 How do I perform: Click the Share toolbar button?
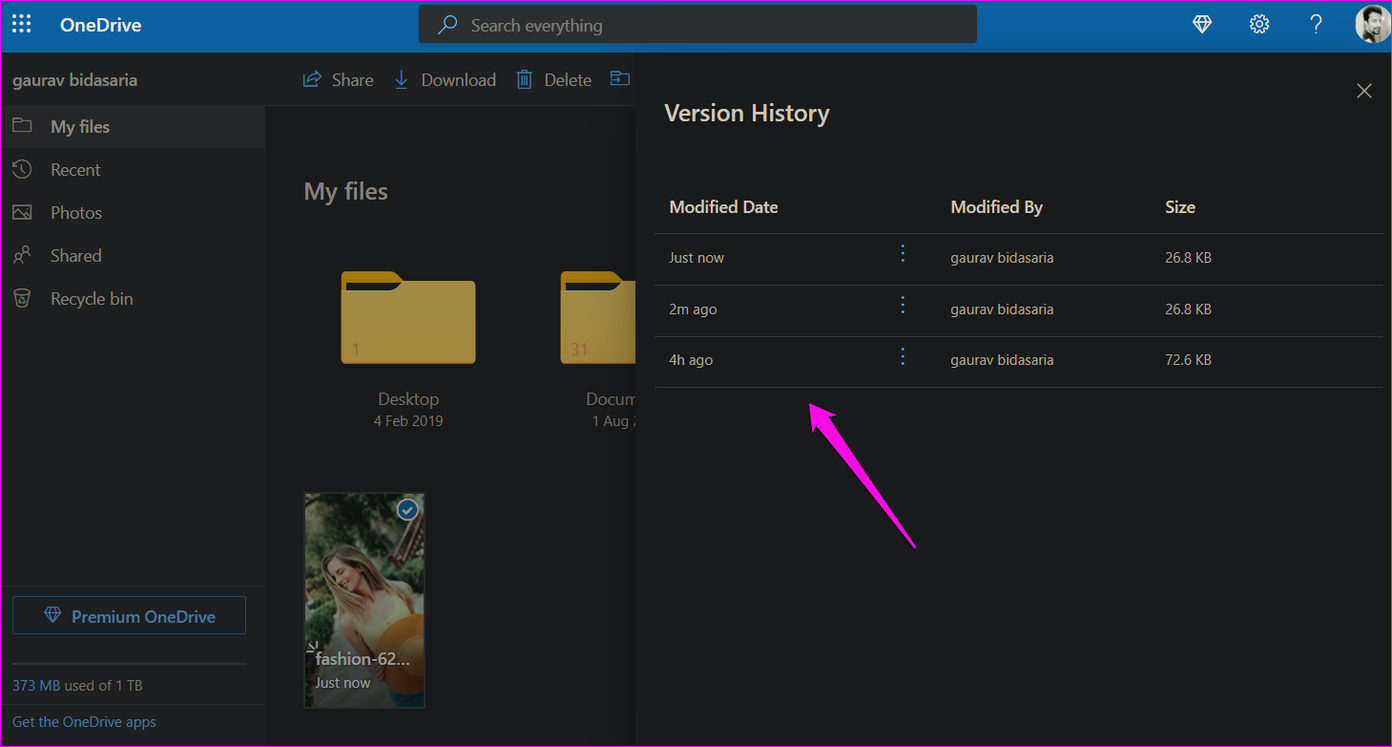click(338, 80)
